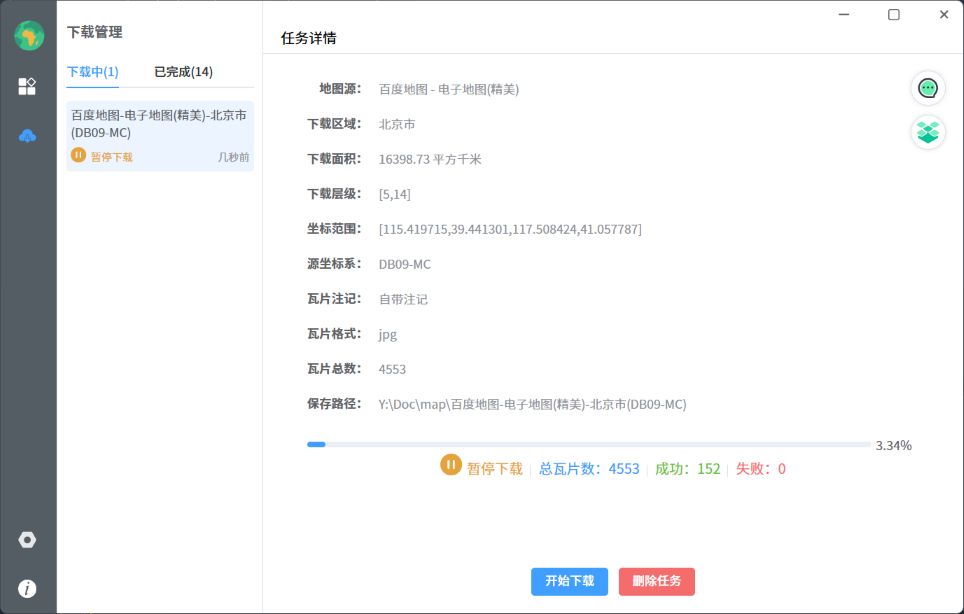Open settings via the hexagon icon
Image resolution: width=964 pixels, height=614 pixels.
(x=27, y=540)
